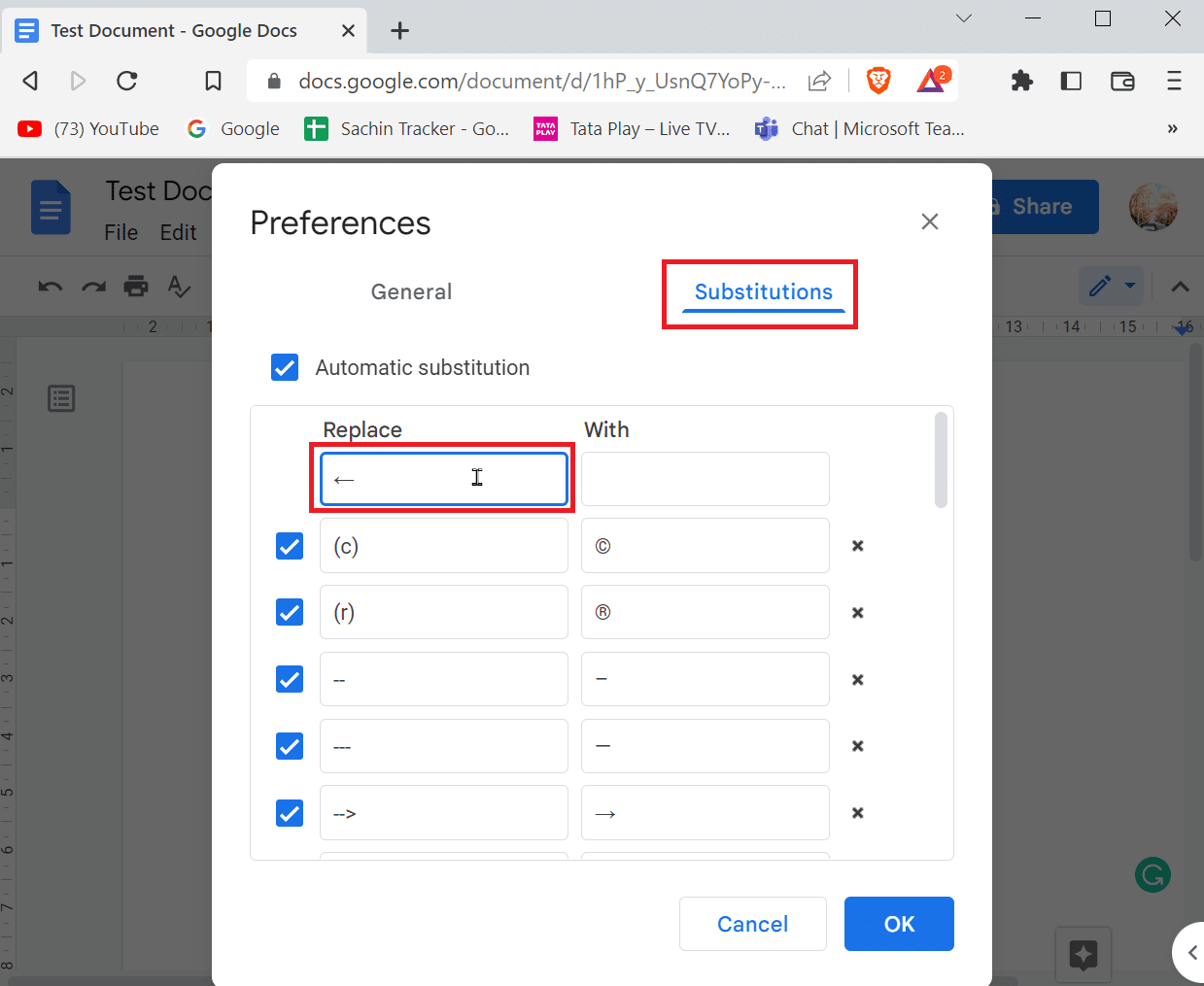Confirm preferences with the OK button
Viewport: 1204px width, 986px height.
click(898, 924)
